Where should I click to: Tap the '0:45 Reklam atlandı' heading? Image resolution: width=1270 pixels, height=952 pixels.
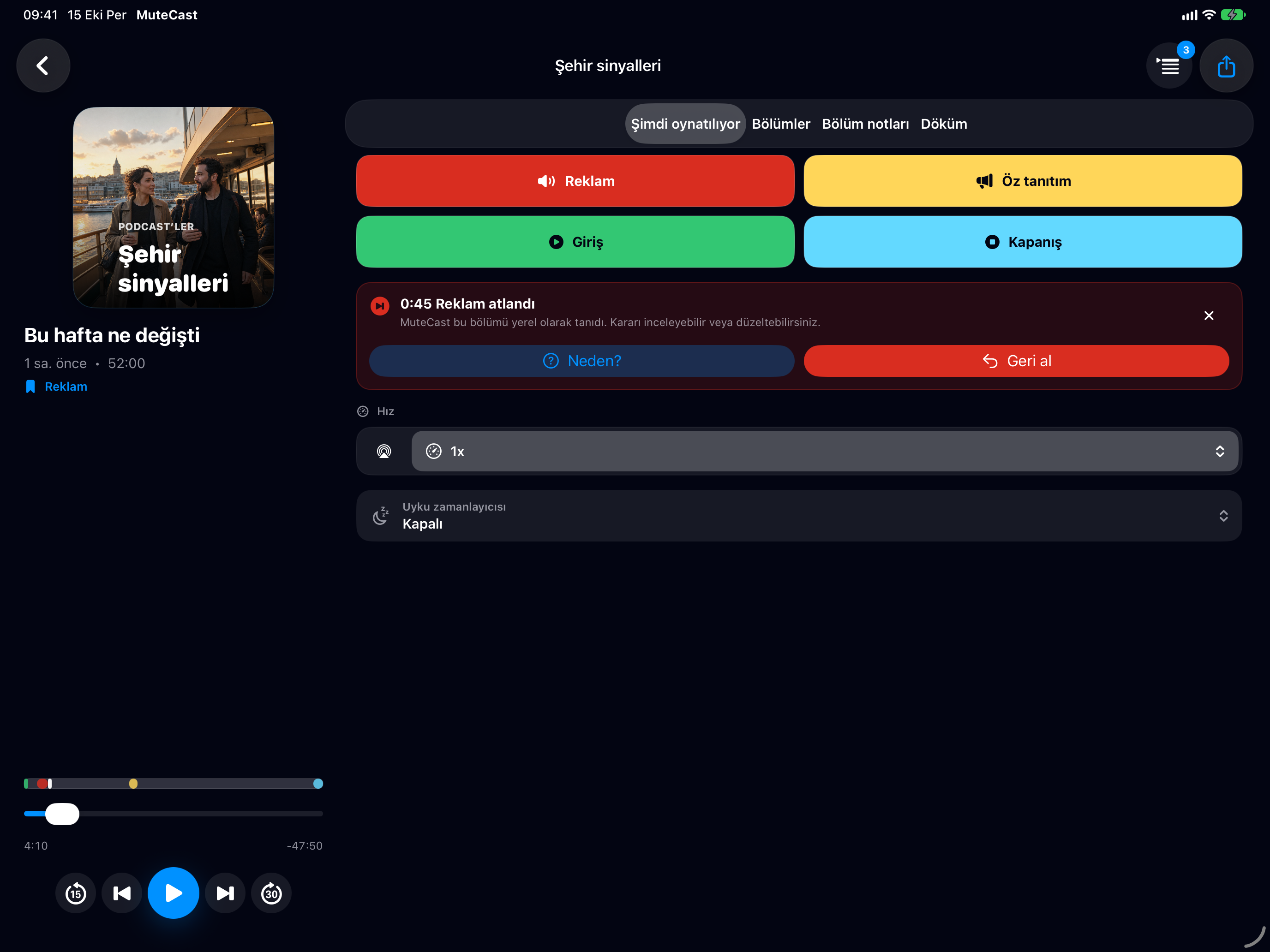point(467,303)
